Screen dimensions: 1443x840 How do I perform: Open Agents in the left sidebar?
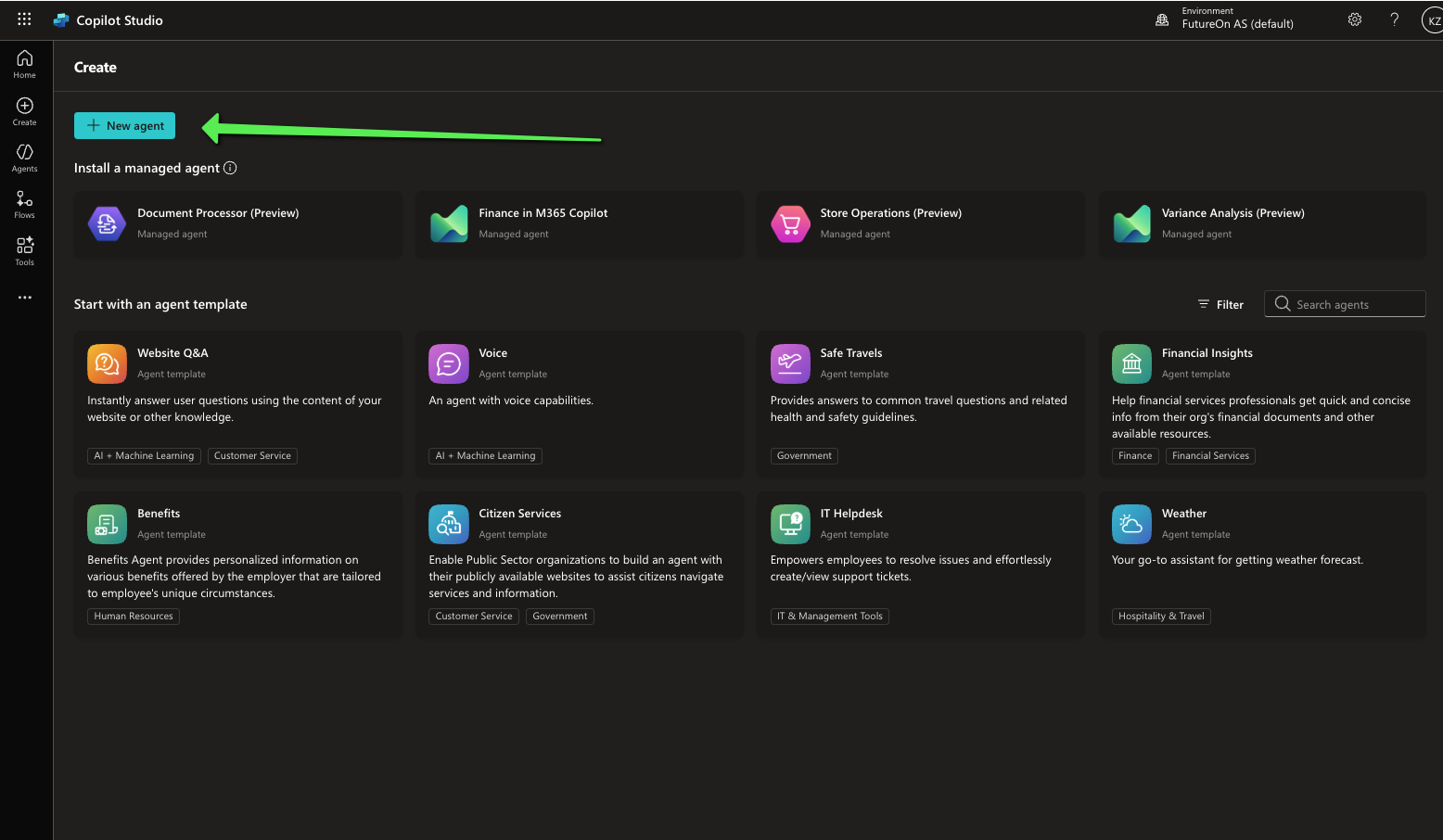(x=25, y=158)
